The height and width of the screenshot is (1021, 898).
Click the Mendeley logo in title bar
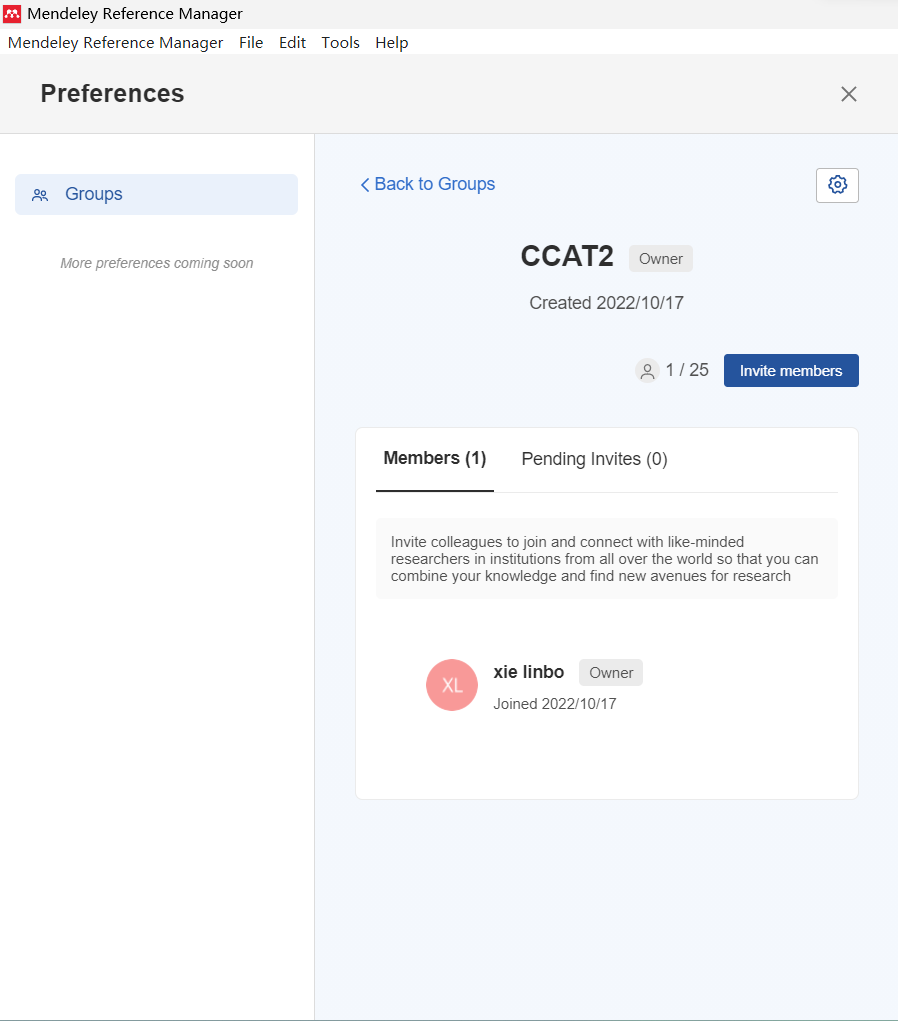12,14
